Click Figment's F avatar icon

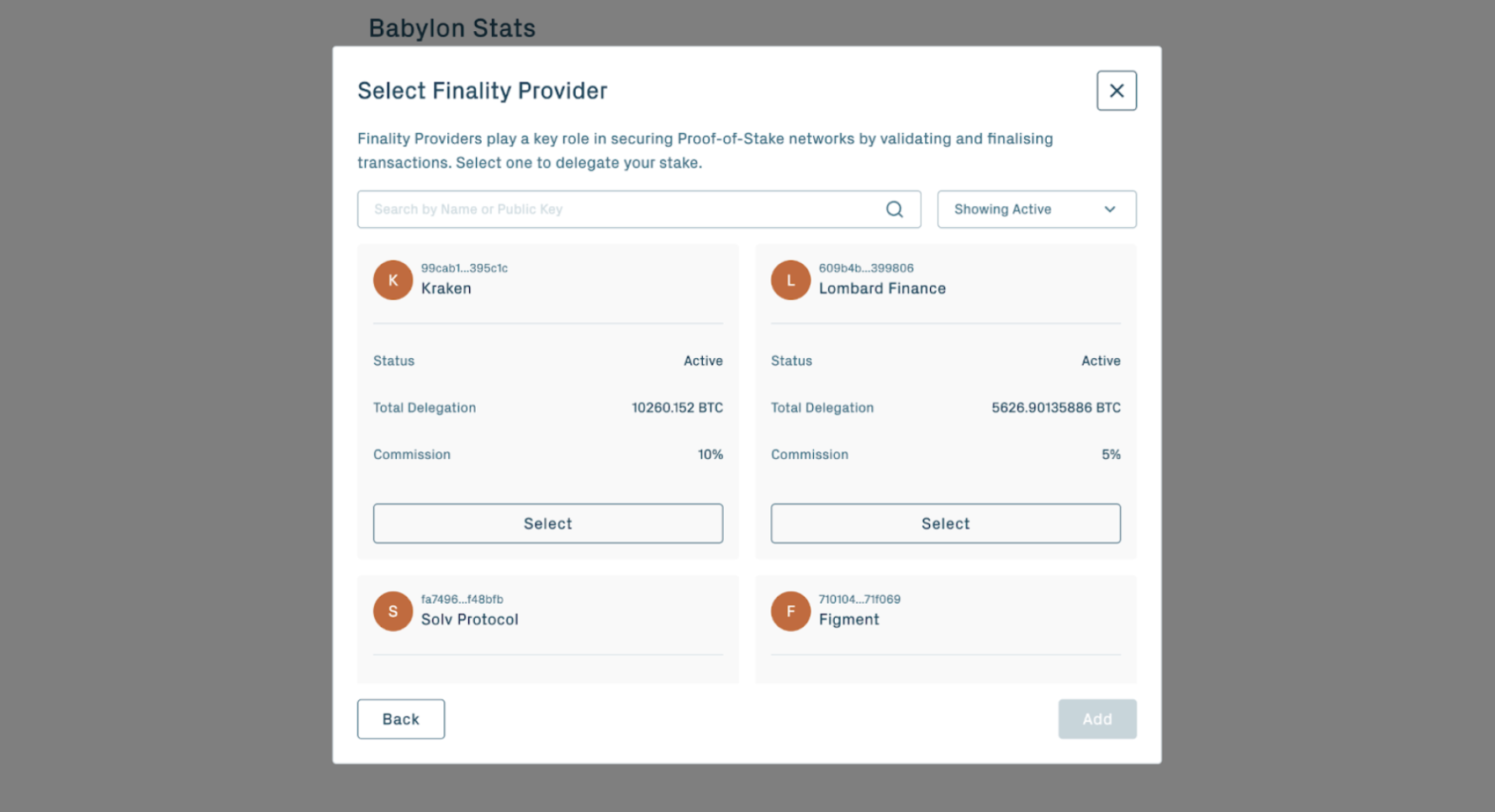790,611
